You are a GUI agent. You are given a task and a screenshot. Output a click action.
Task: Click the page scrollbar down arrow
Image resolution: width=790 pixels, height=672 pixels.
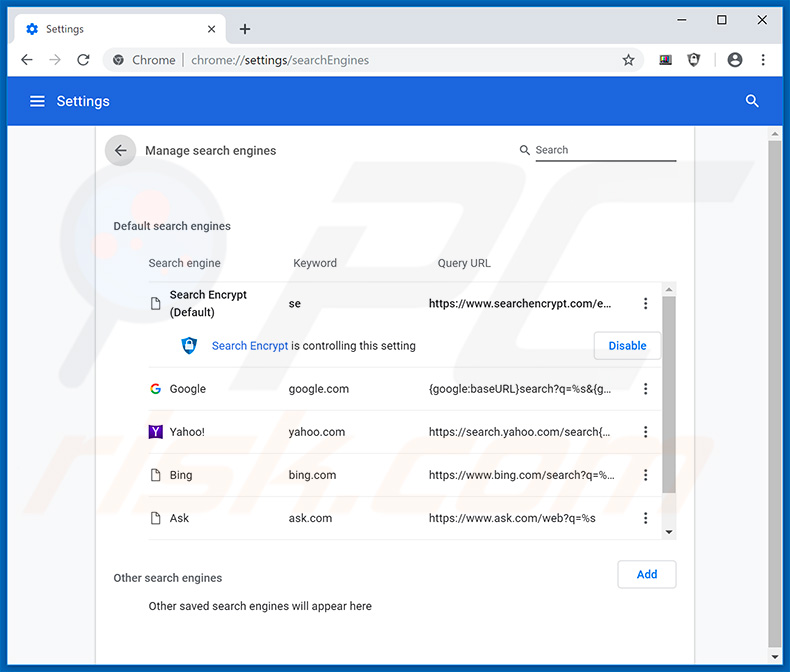[774, 656]
